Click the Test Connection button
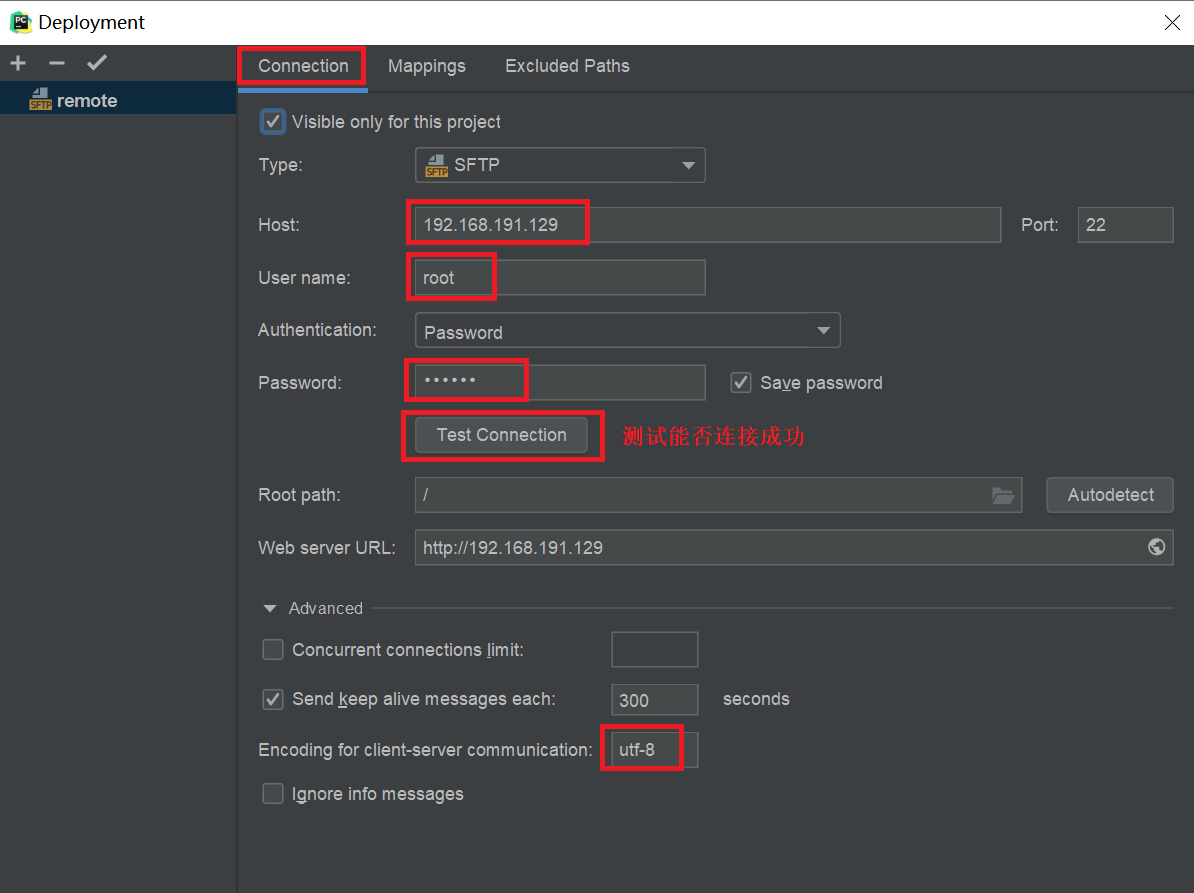Image resolution: width=1194 pixels, height=893 pixels. click(501, 435)
